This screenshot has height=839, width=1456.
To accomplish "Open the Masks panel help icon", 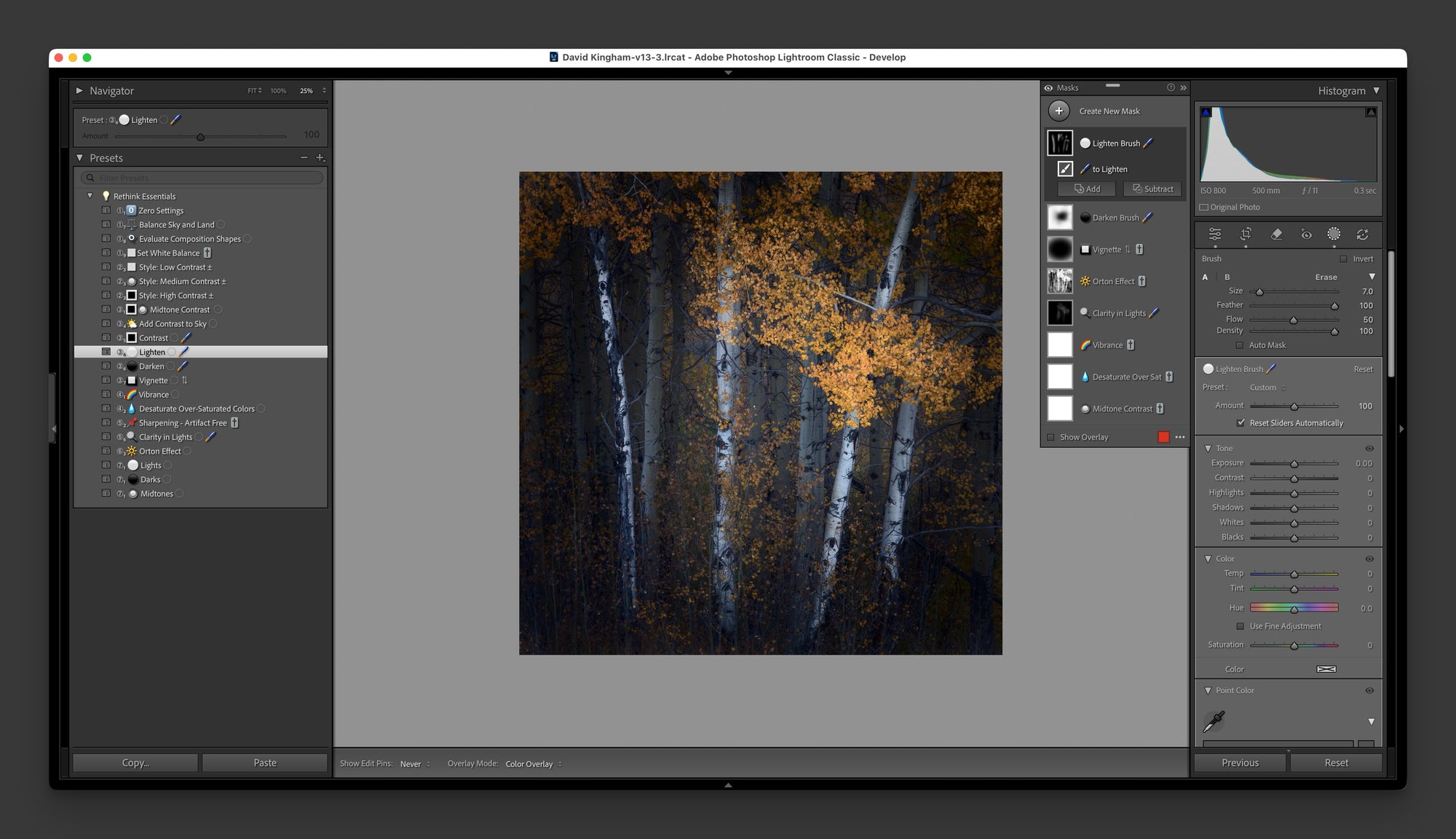I will (1171, 87).
